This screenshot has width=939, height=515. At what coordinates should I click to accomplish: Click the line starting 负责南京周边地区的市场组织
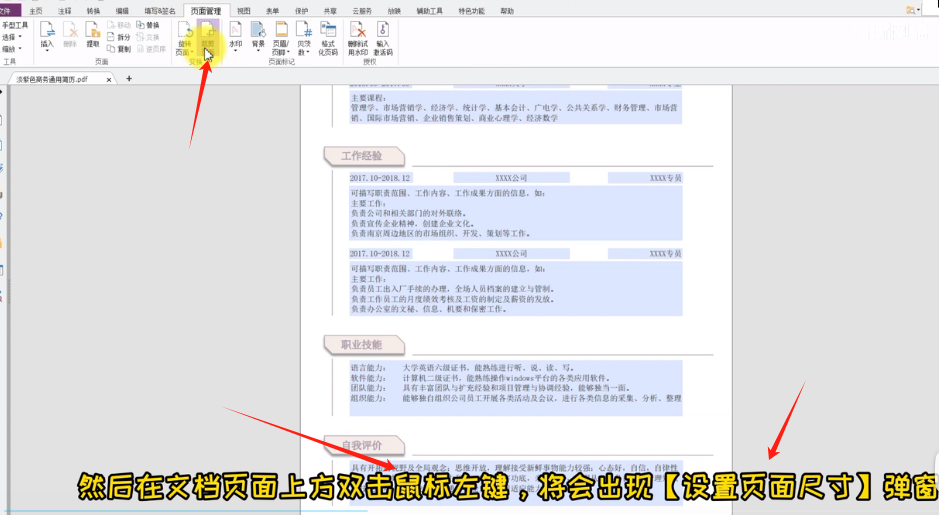pyautogui.click(x=440, y=234)
